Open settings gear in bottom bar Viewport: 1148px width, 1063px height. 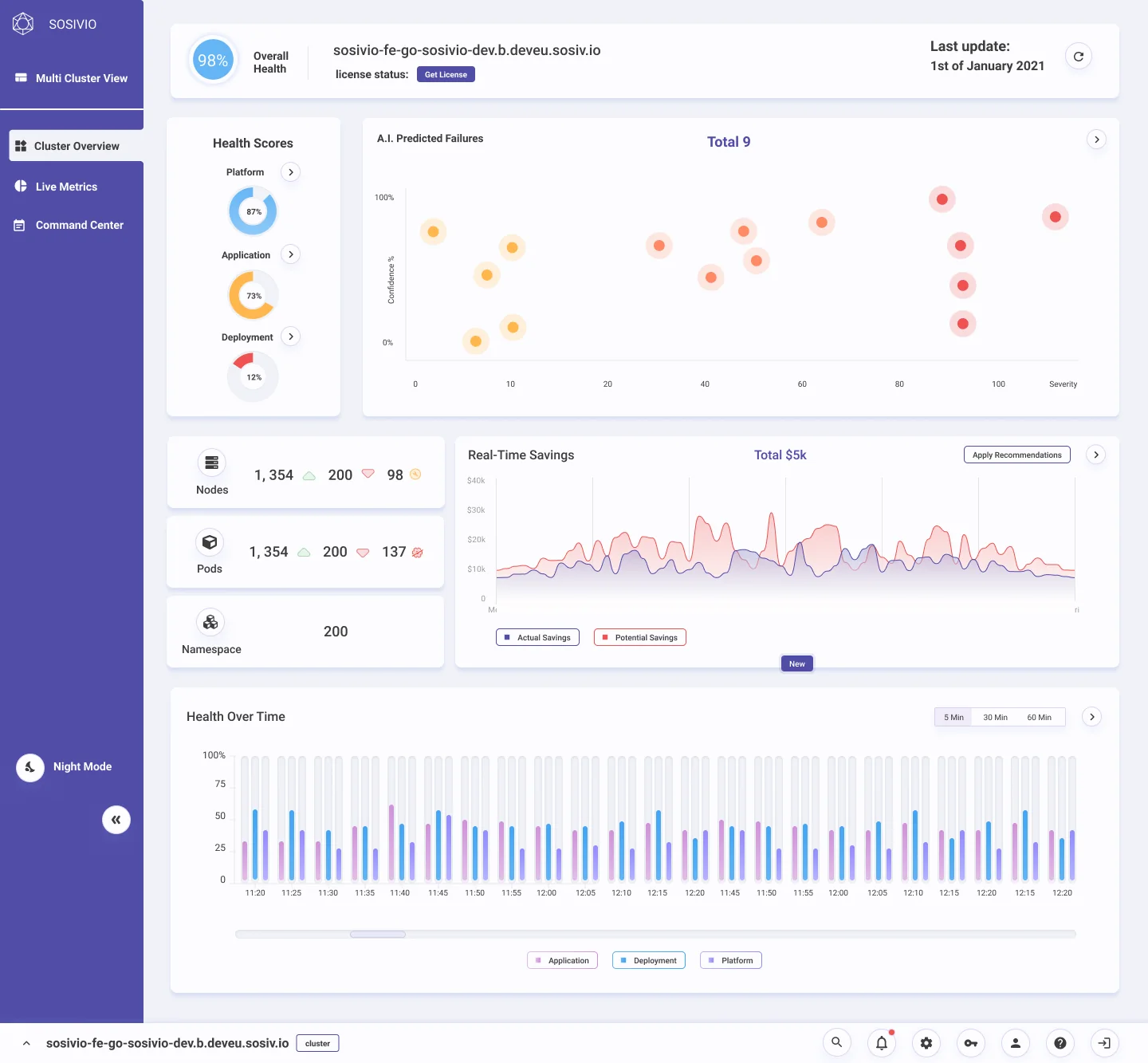coord(926,1042)
